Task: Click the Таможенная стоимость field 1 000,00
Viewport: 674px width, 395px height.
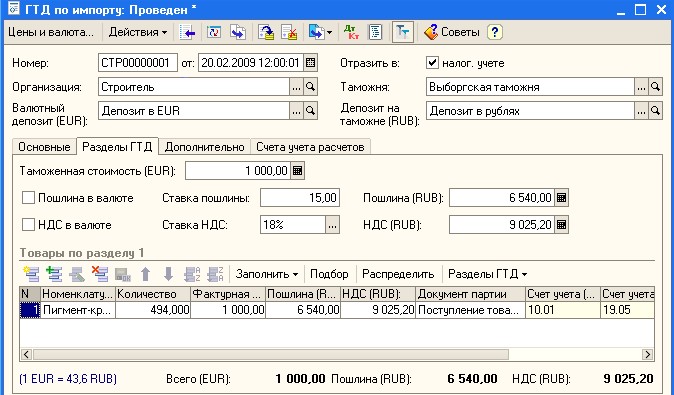Action: 238,171
